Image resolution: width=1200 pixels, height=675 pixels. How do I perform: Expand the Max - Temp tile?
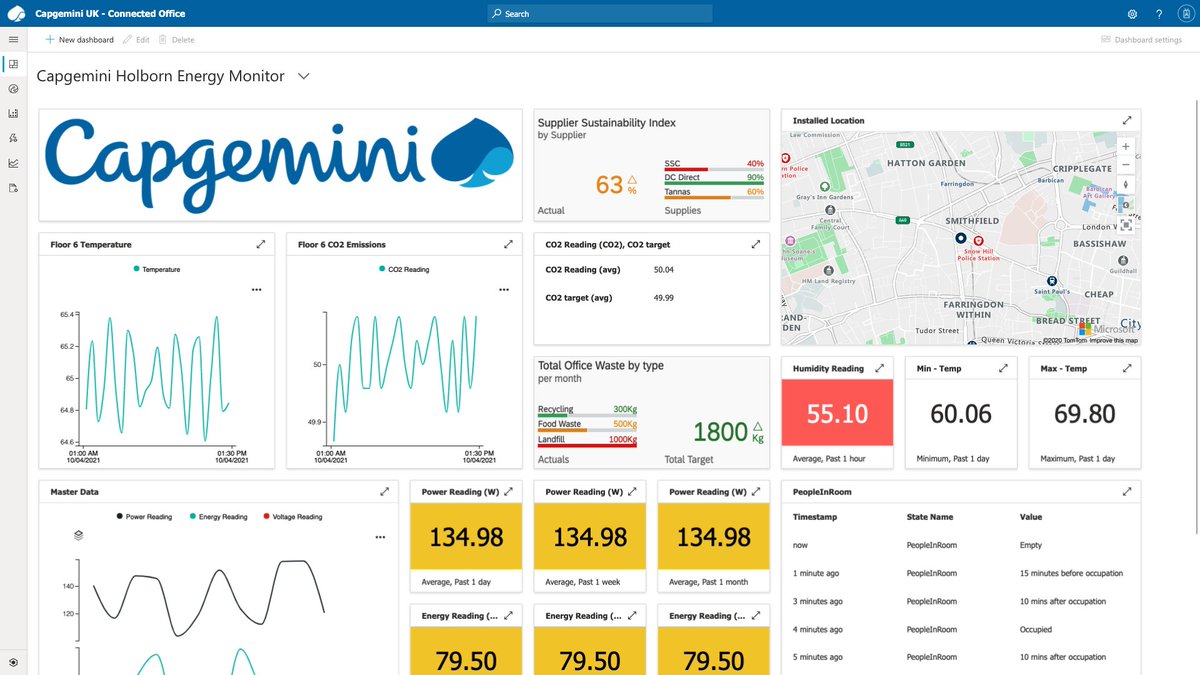1127,368
